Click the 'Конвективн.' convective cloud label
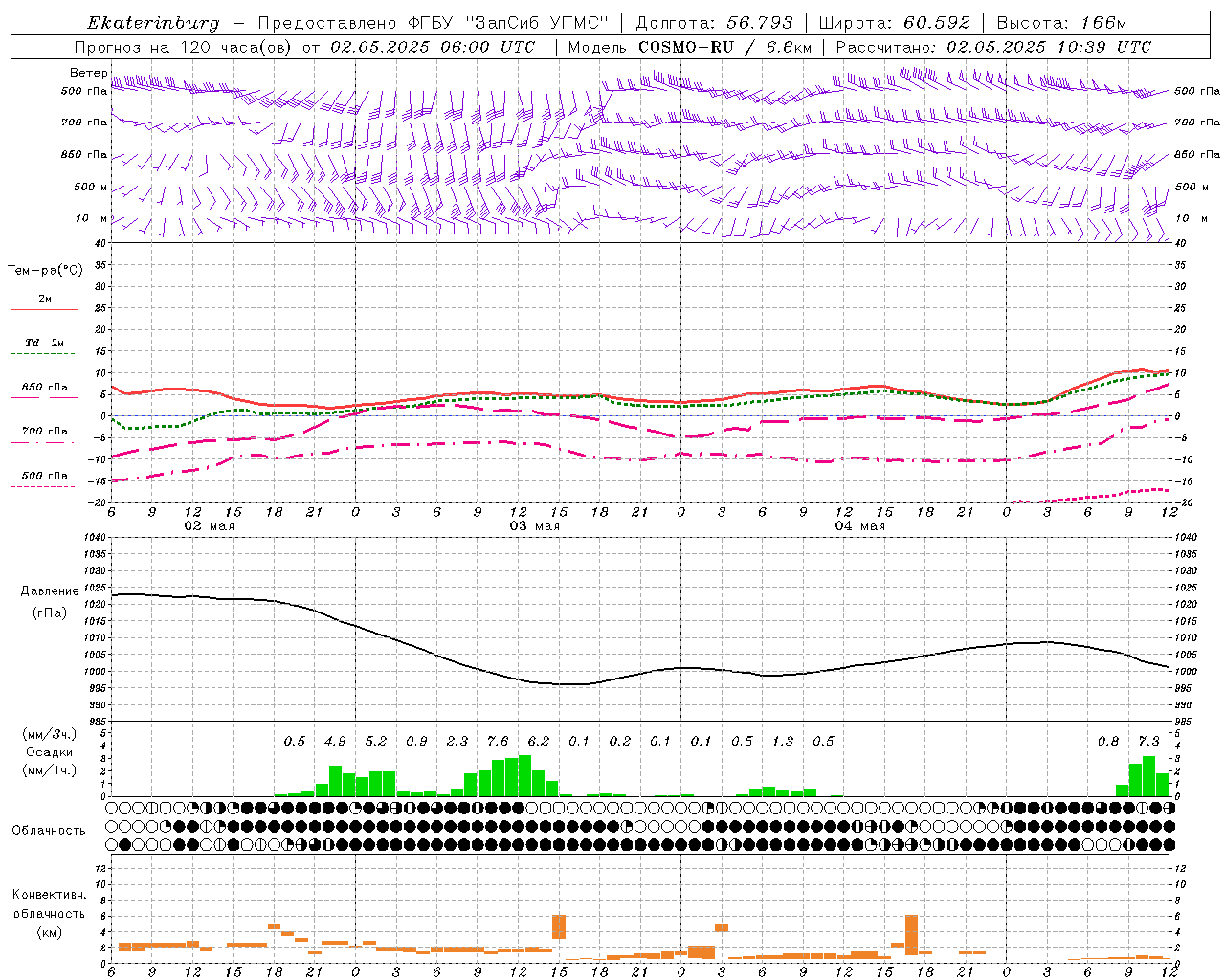This screenshot has height=980, width=1225. coord(49,895)
